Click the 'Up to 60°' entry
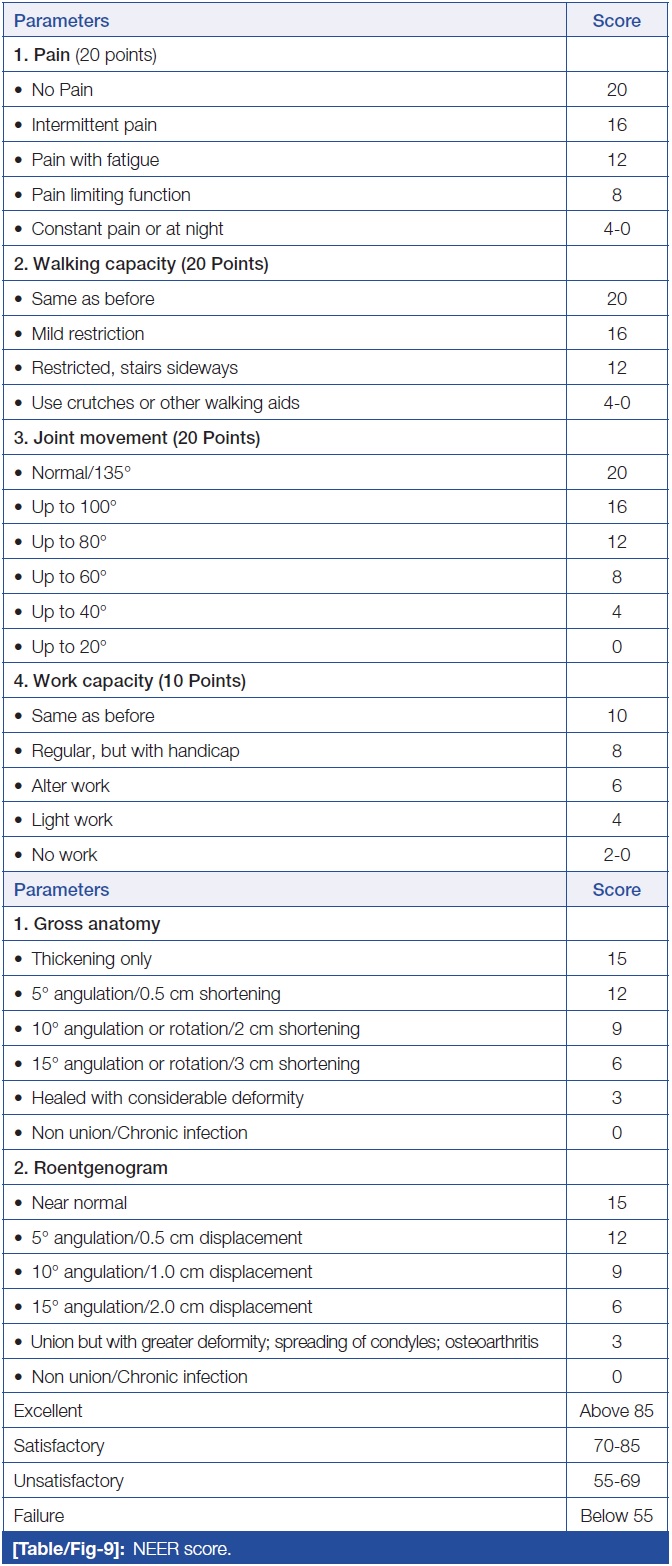 tap(68, 577)
